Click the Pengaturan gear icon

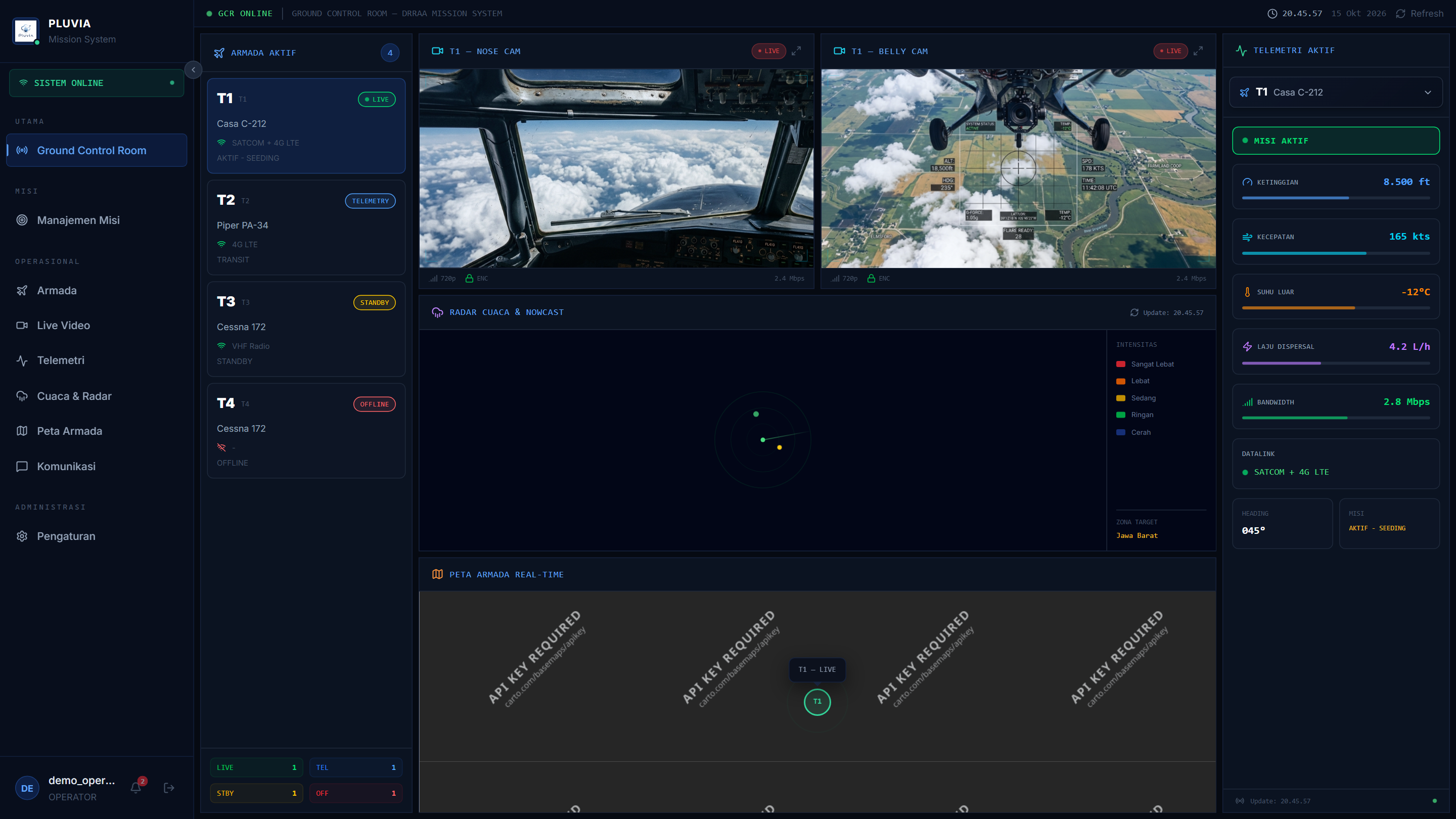click(22, 536)
